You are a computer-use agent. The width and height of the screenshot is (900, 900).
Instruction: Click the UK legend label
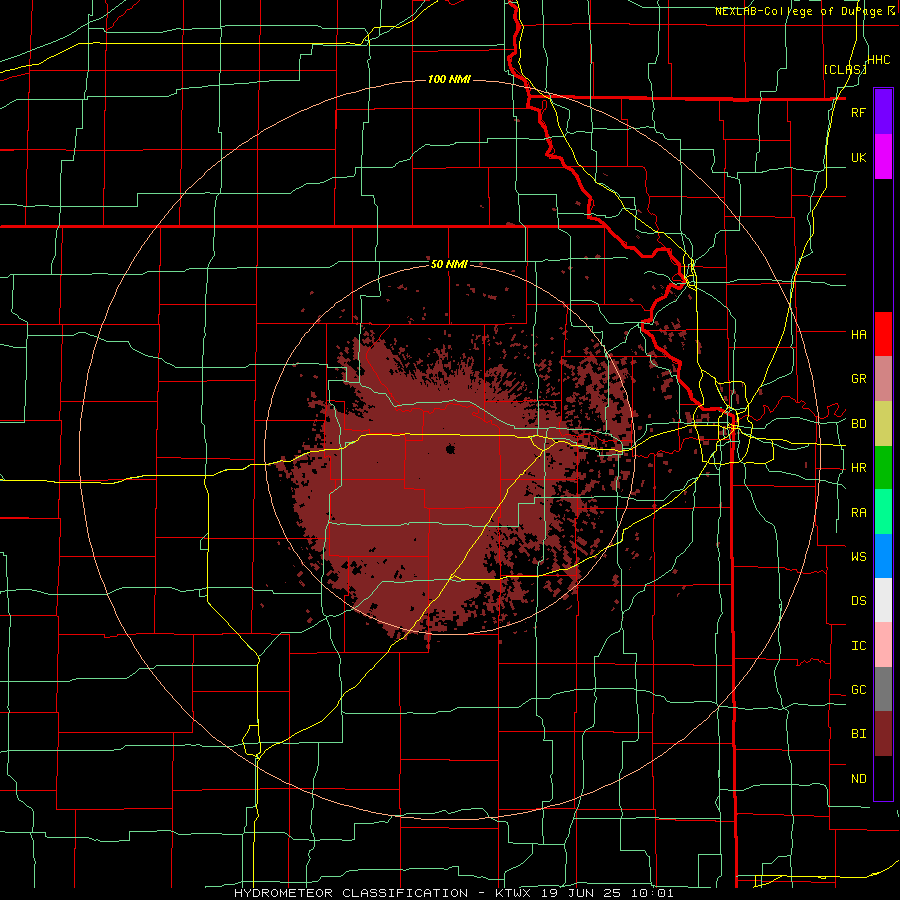858,157
